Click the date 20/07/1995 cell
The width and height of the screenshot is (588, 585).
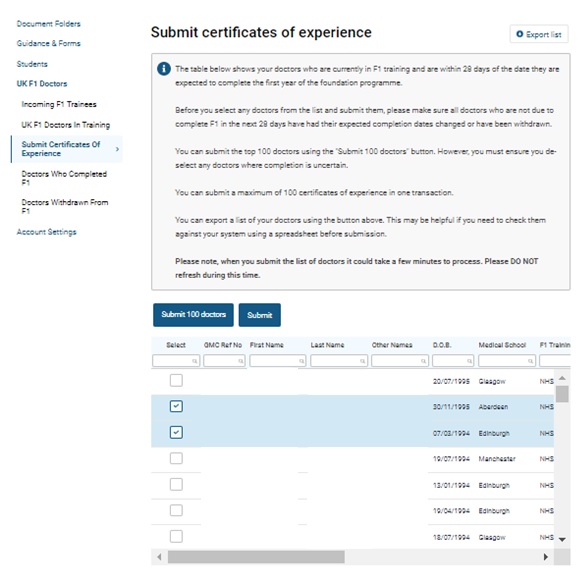click(x=451, y=381)
